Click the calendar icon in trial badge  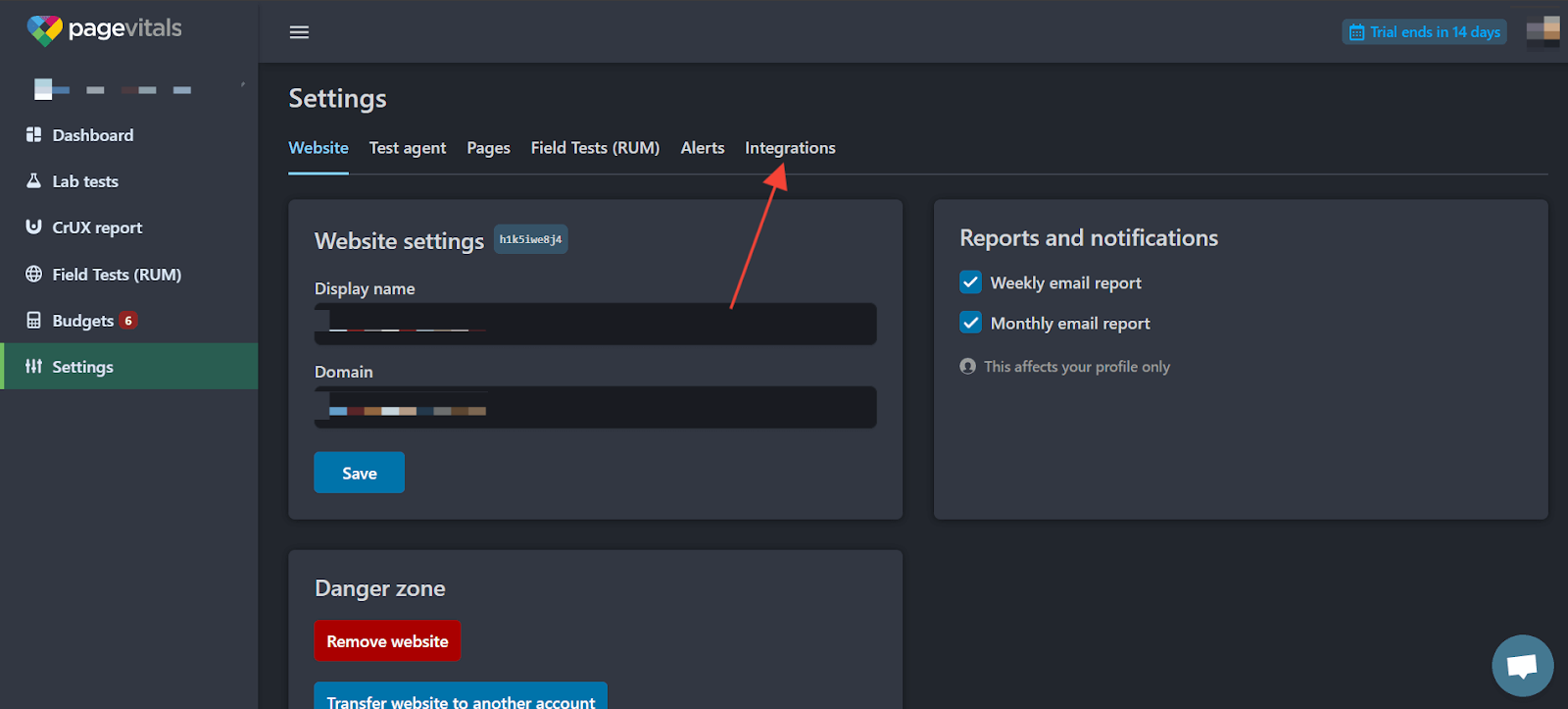point(1356,32)
